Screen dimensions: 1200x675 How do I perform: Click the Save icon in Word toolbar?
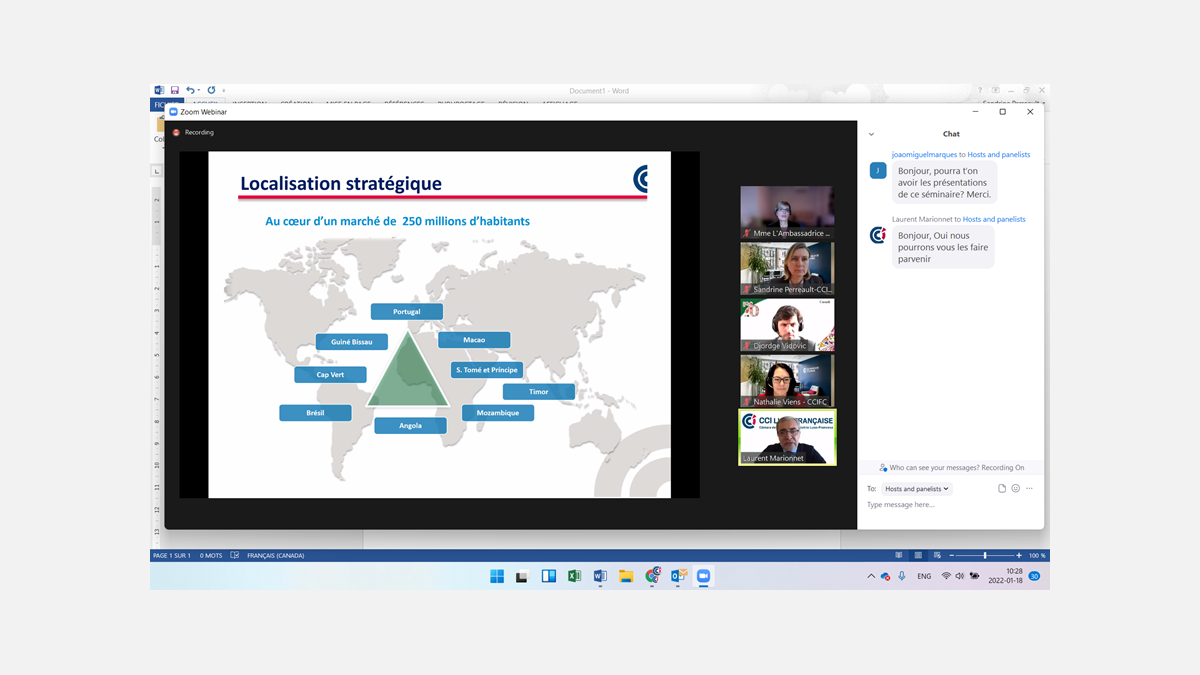[x=175, y=91]
